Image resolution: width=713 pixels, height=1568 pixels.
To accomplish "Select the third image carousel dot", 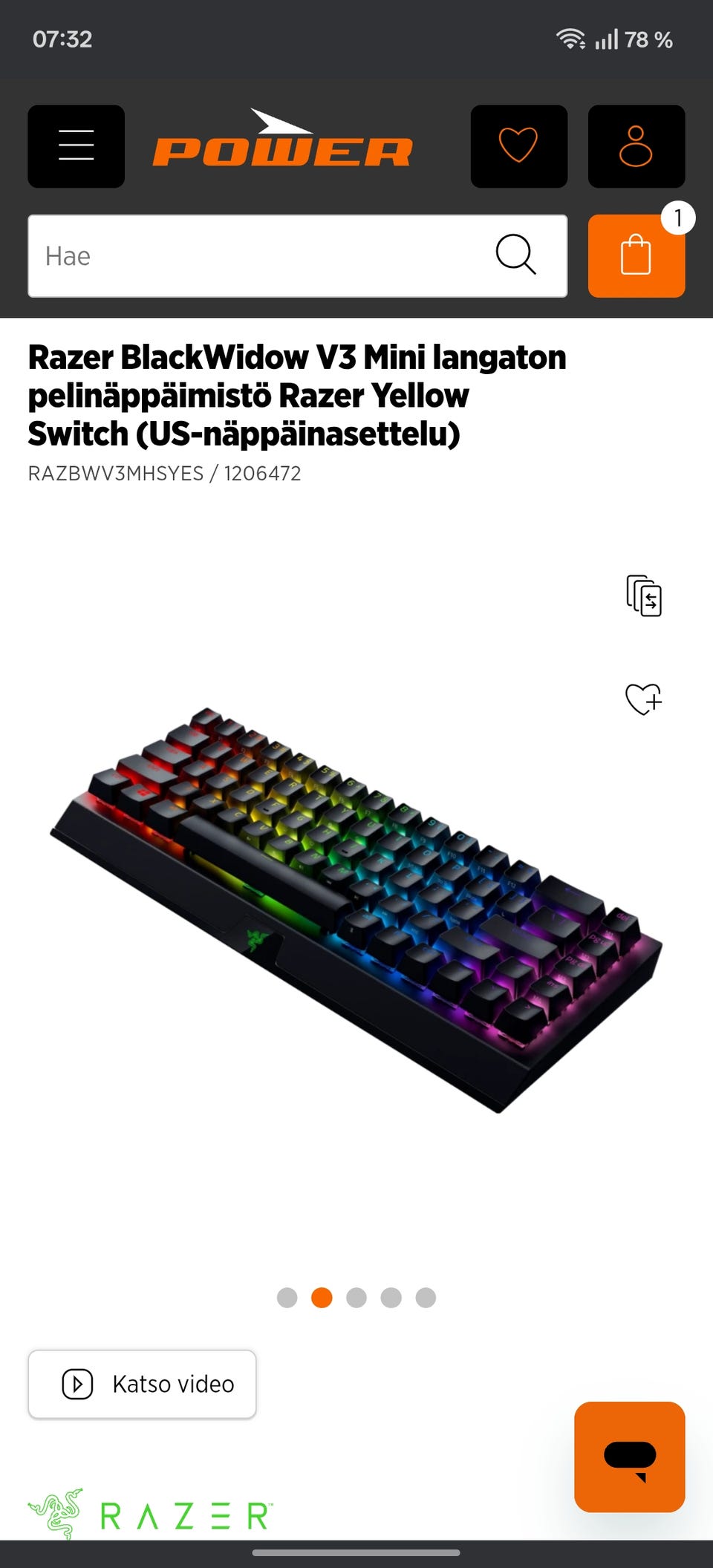I will pos(356,1298).
